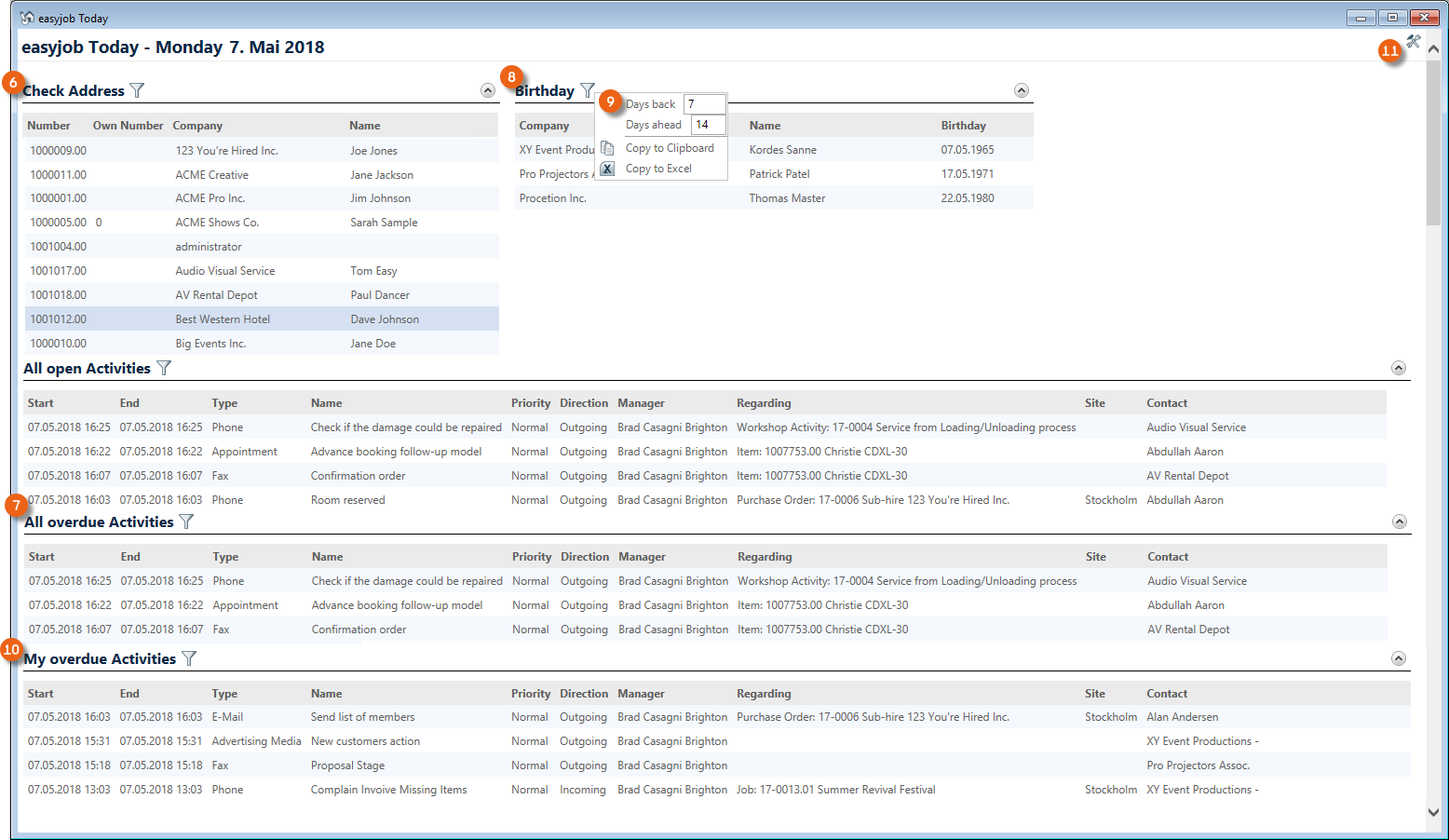Image resolution: width=1449 pixels, height=840 pixels.
Task: Click the Excel icon in popup menu
Action: coord(607,169)
